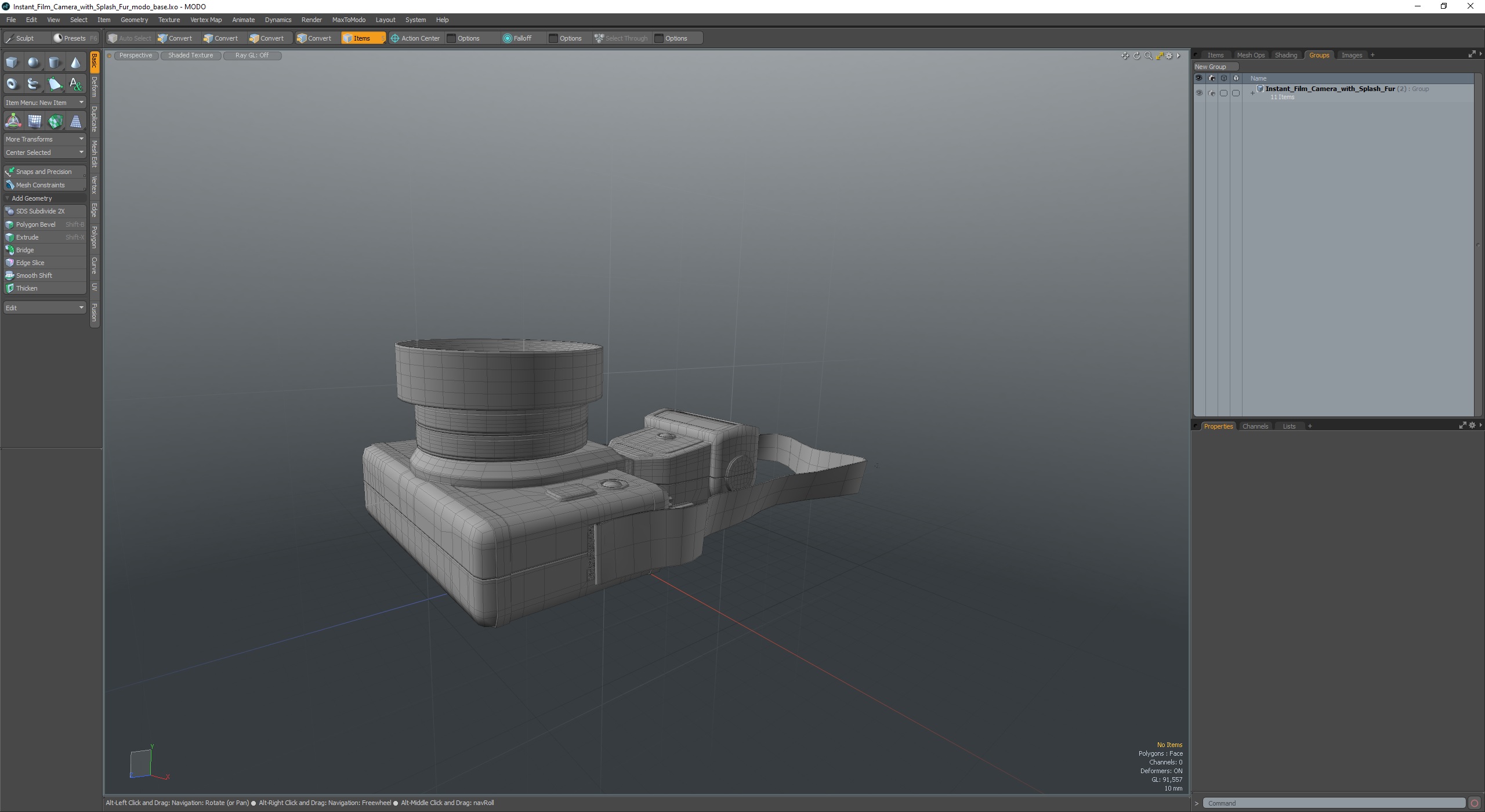Click the viewport pan icon

(1125, 56)
